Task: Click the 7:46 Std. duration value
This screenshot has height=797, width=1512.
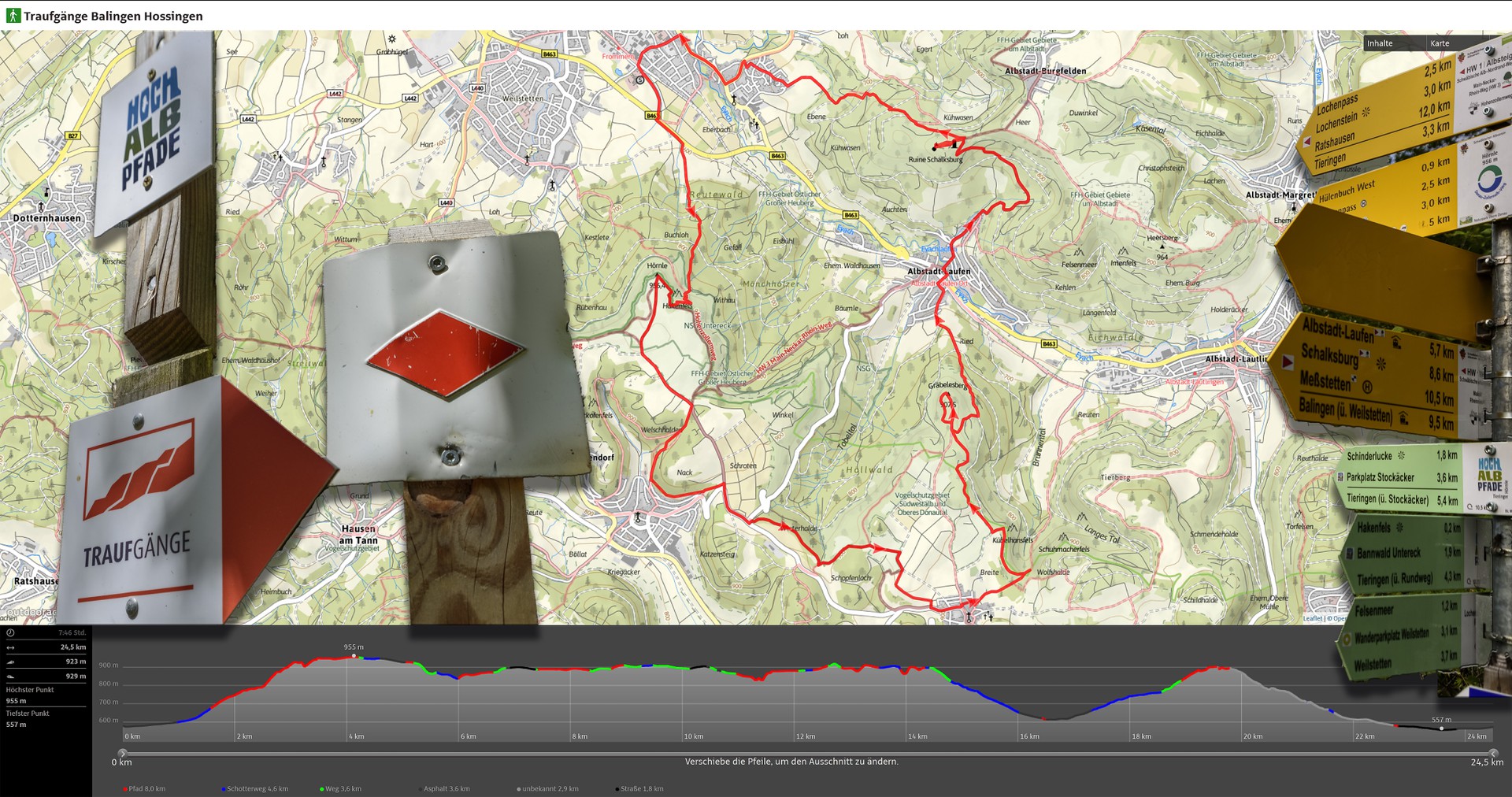Action: point(72,632)
